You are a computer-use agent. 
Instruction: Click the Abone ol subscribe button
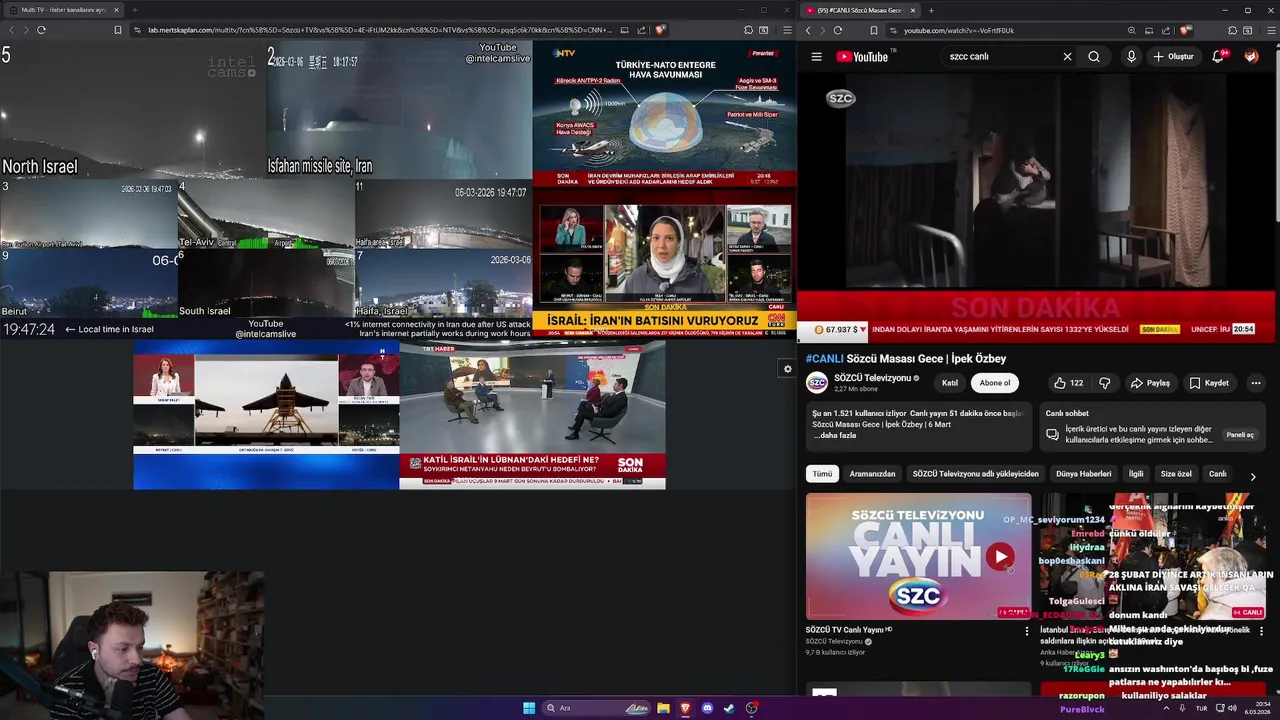pos(994,383)
